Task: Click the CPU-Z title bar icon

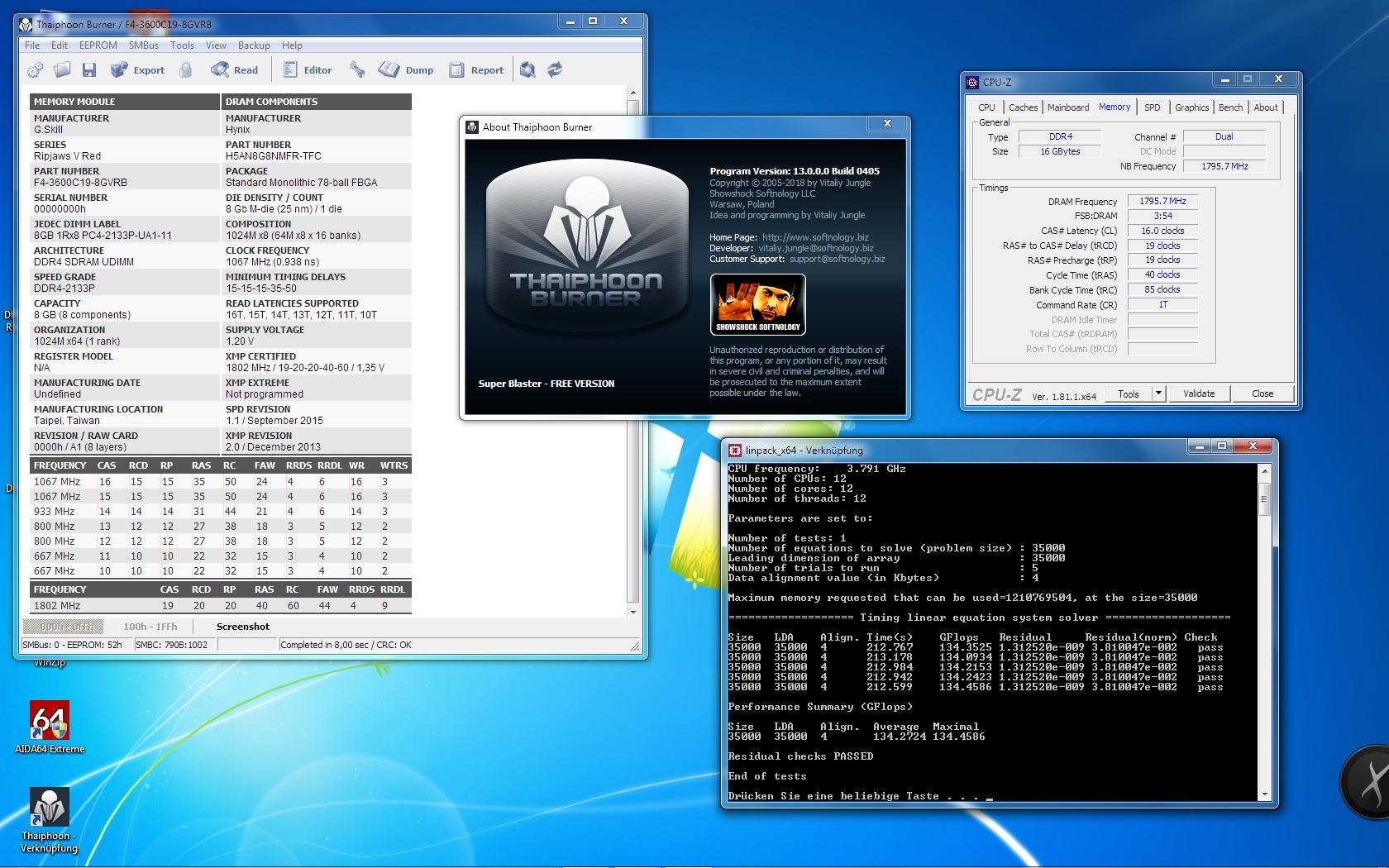Action: click(x=972, y=82)
